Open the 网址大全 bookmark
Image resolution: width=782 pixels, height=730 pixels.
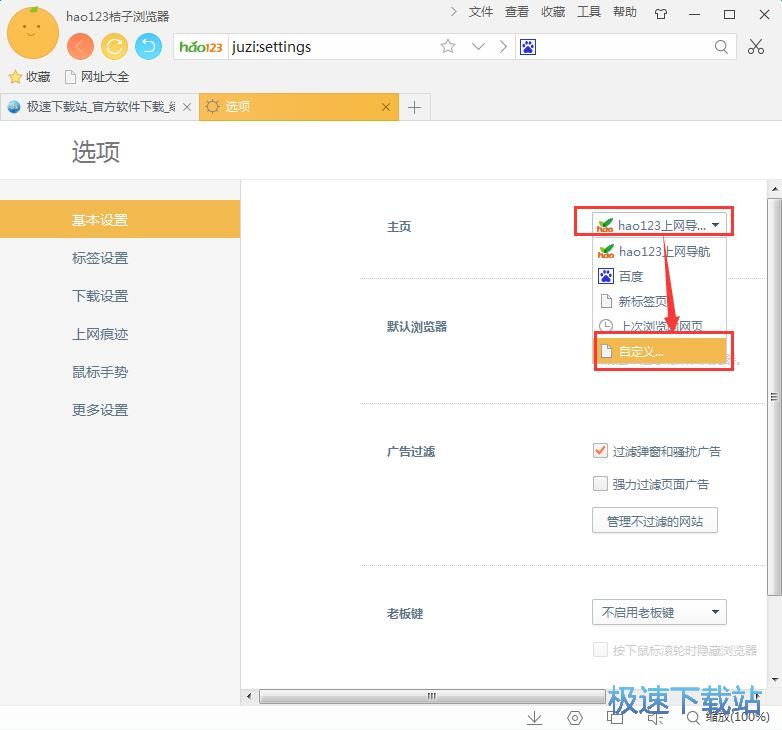pyautogui.click(x=97, y=77)
